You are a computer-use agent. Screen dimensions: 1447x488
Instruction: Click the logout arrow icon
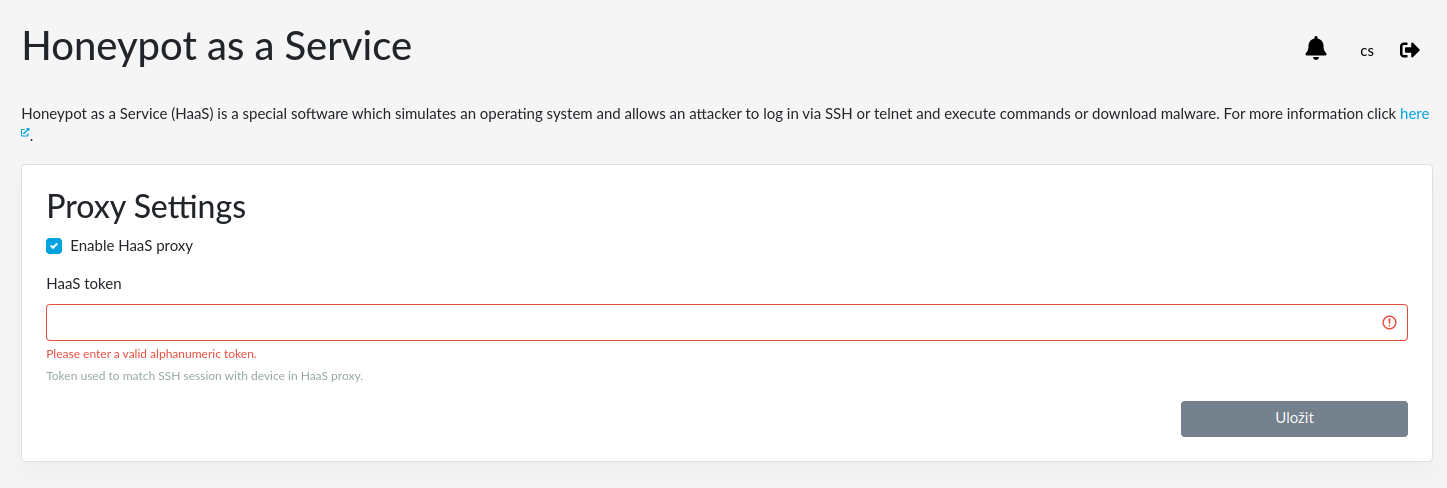(1410, 50)
